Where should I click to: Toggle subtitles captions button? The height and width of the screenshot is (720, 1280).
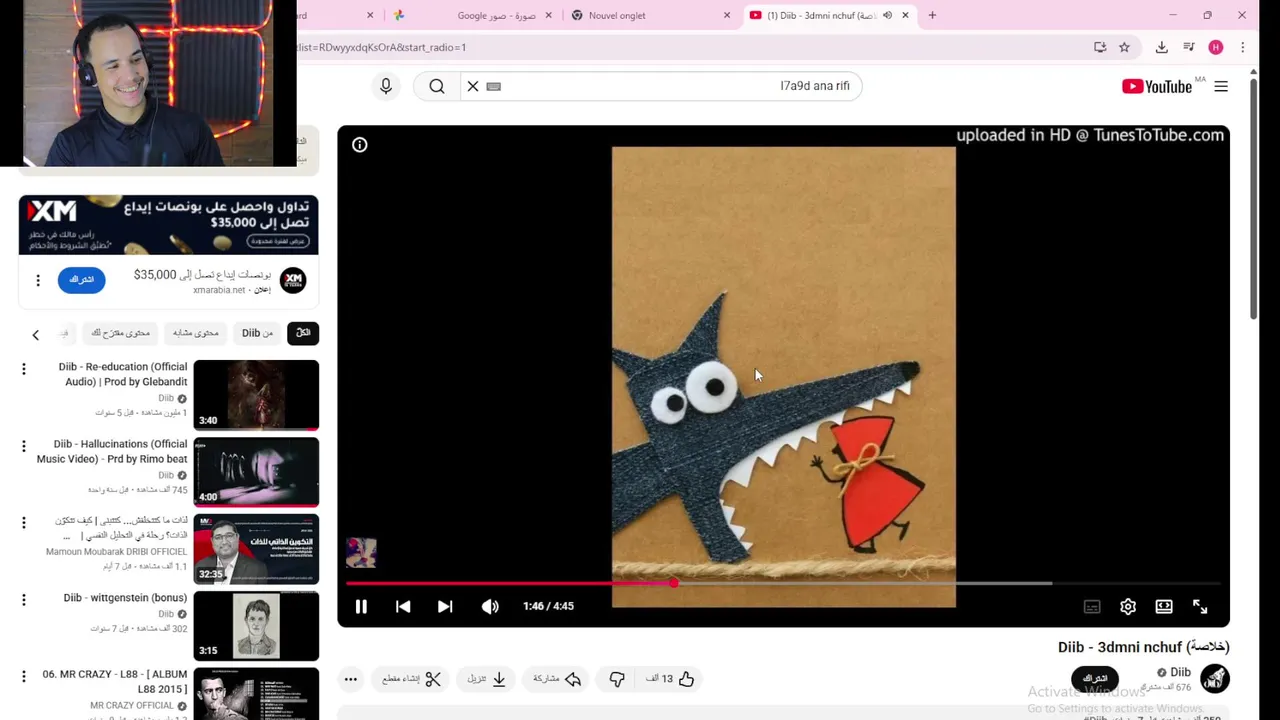tap(1092, 606)
